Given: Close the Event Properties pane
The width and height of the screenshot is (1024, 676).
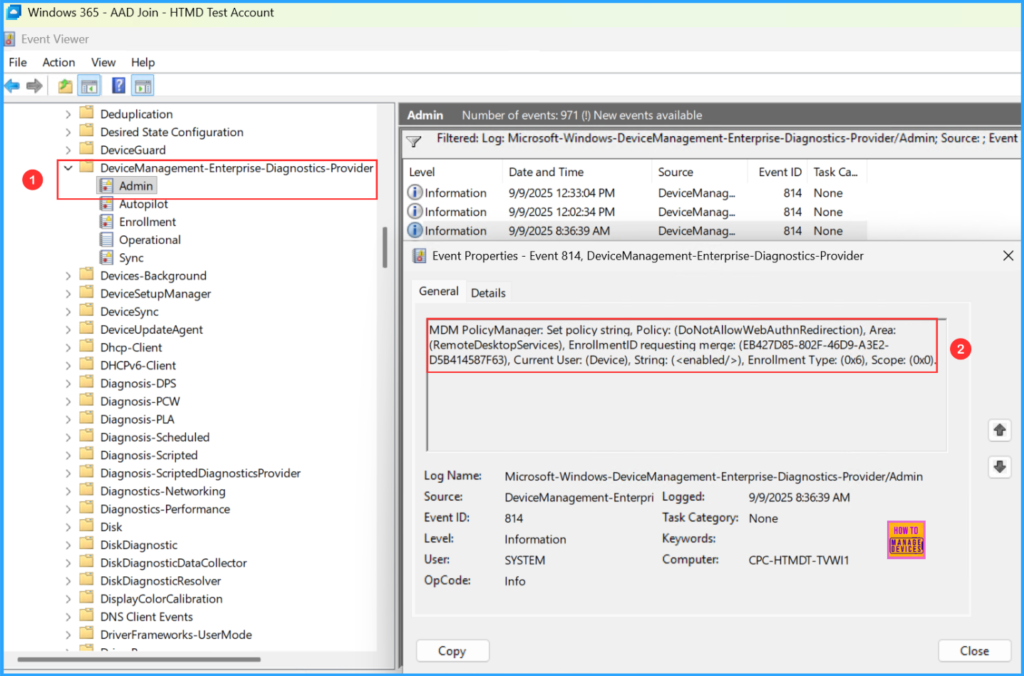Looking at the screenshot, I should click(x=1008, y=256).
